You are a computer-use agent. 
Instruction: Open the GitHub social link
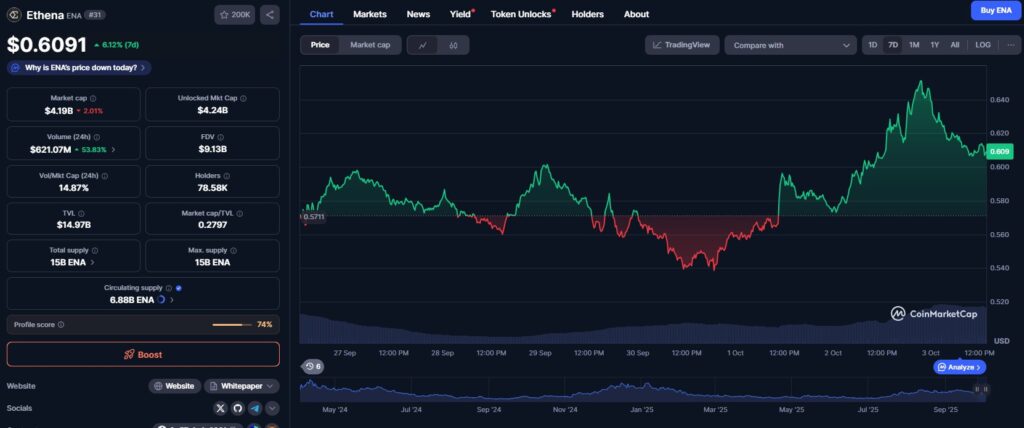click(x=238, y=408)
